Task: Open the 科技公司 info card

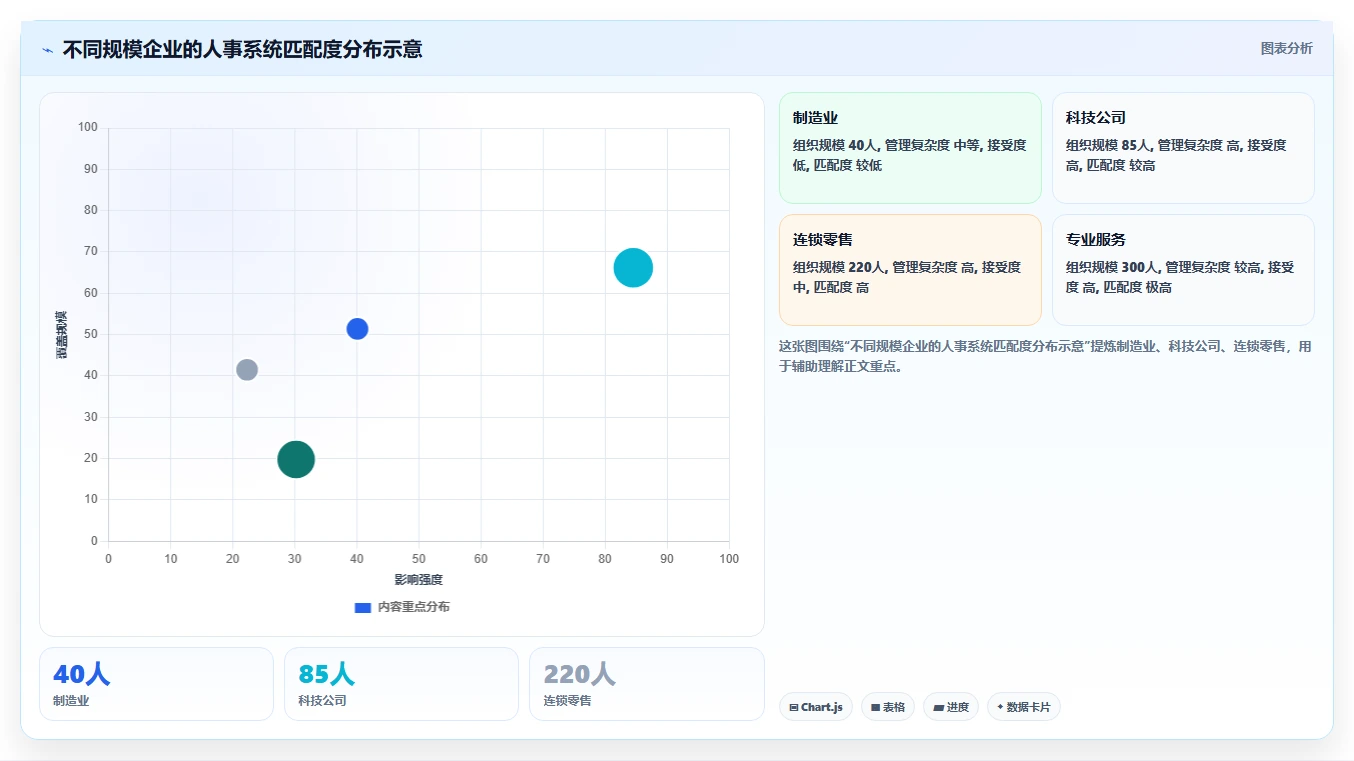Action: pyautogui.click(x=1183, y=148)
